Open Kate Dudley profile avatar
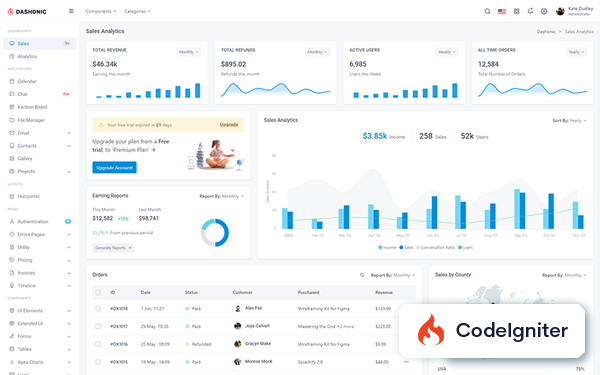This screenshot has height=375, width=600. pyautogui.click(x=560, y=11)
